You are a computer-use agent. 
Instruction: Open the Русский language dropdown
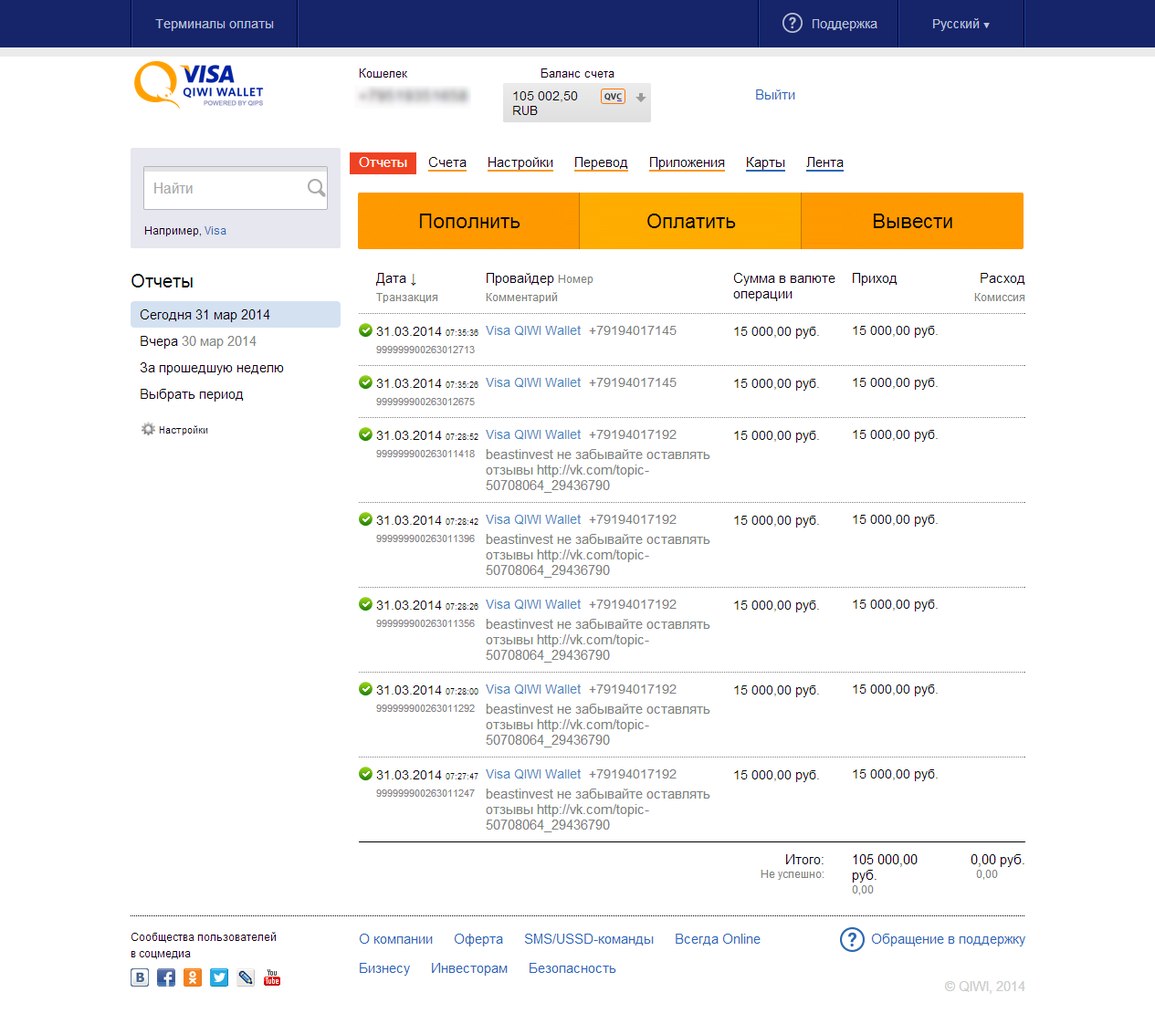[x=960, y=24]
